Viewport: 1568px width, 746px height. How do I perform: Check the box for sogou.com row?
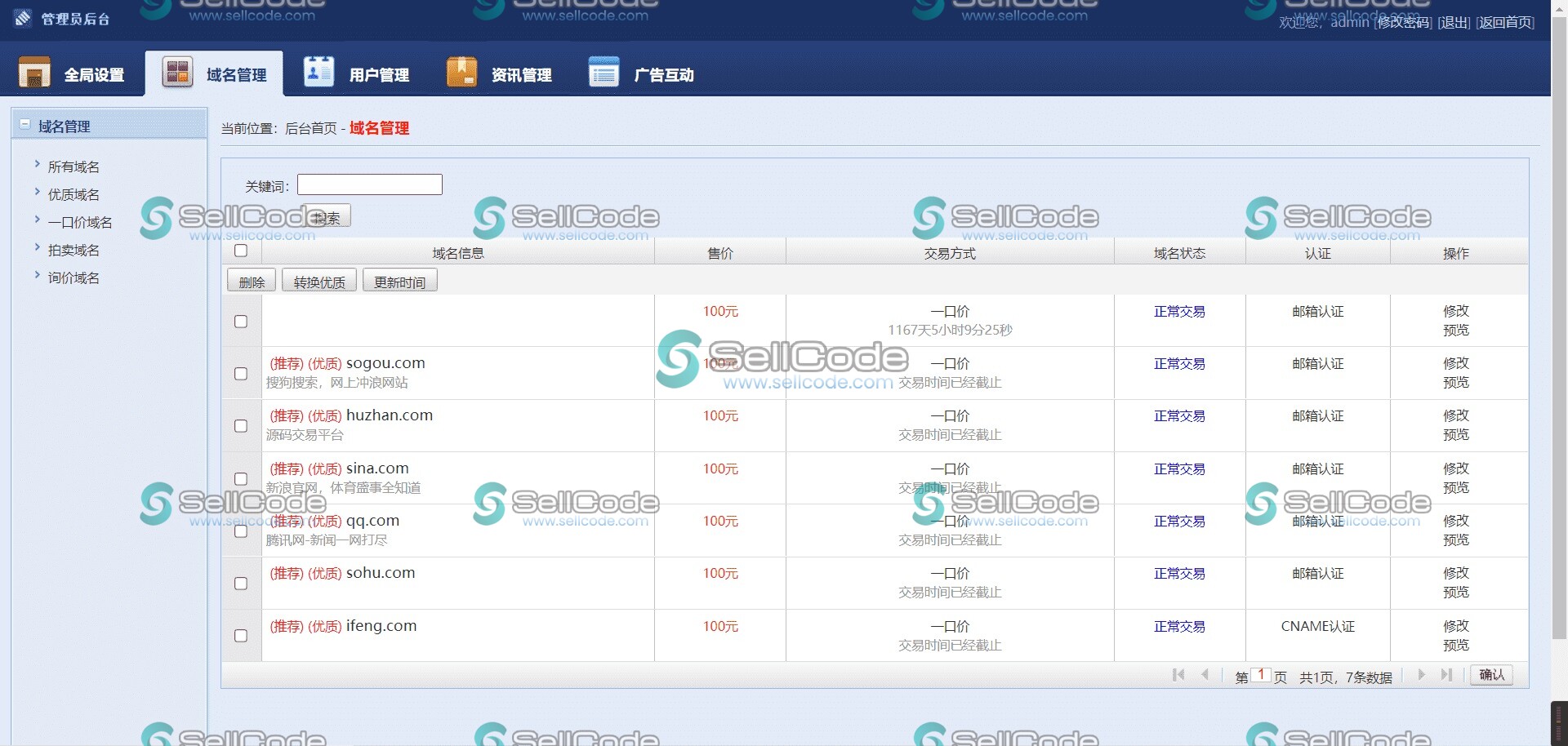pyautogui.click(x=241, y=374)
